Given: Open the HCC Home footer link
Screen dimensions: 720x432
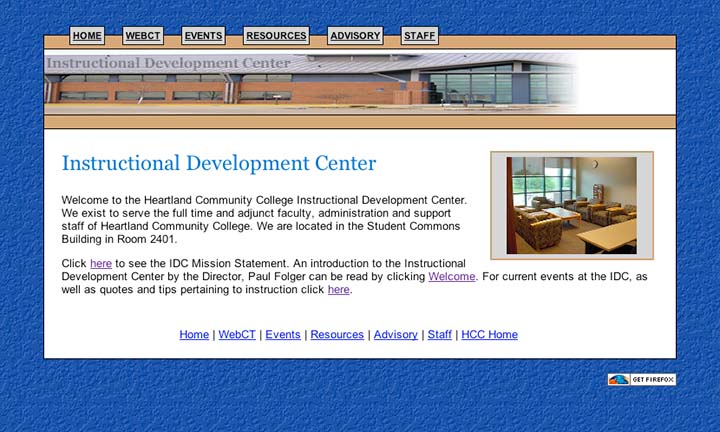Looking at the screenshot, I should [x=490, y=335].
